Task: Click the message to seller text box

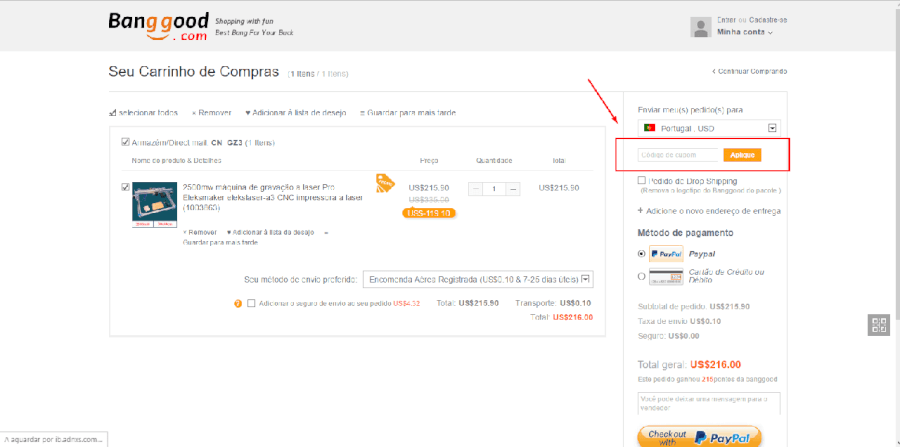Action: pyautogui.click(x=709, y=403)
